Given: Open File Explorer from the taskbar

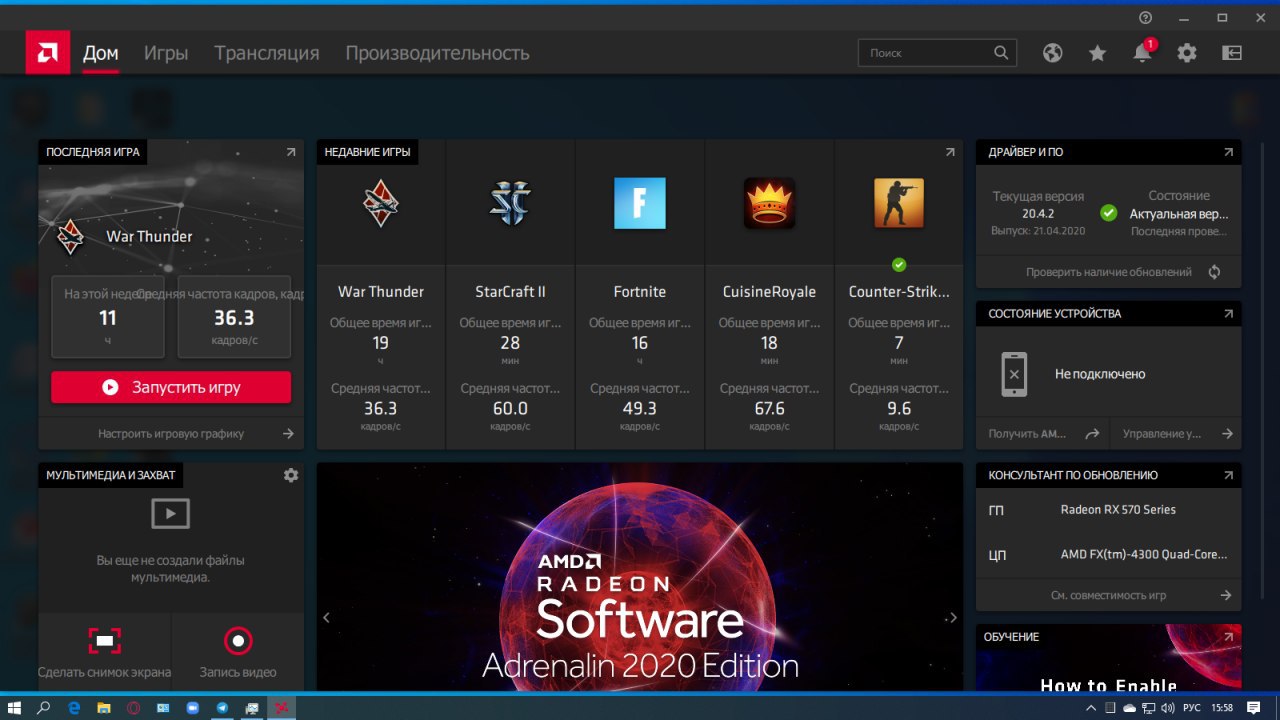Looking at the screenshot, I should click(104, 707).
